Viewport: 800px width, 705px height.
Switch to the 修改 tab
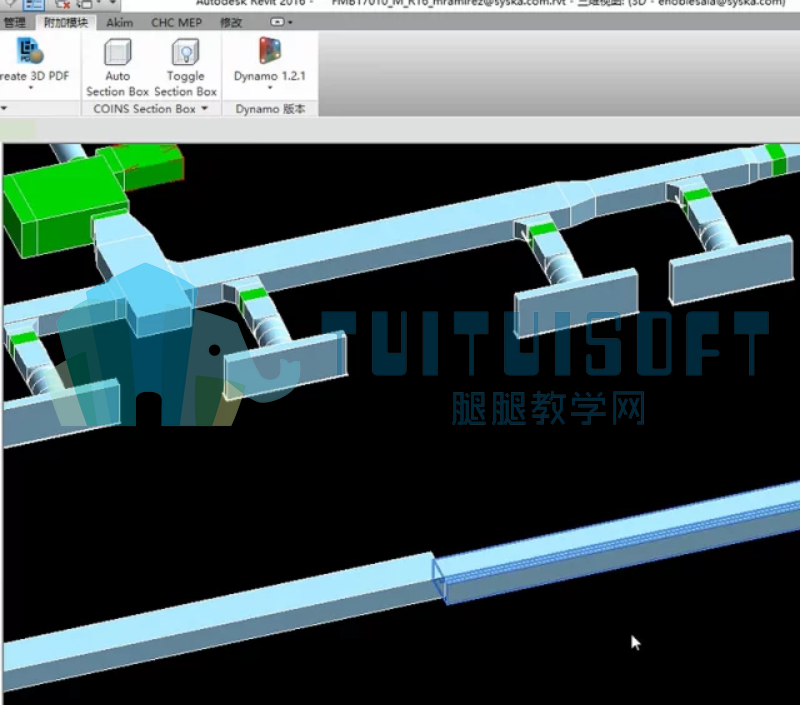(231, 22)
